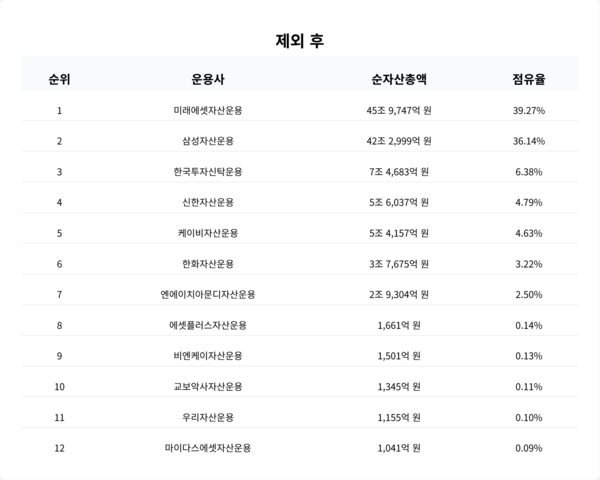
Task: Select 우리자산운용 company name
Action: point(208,417)
